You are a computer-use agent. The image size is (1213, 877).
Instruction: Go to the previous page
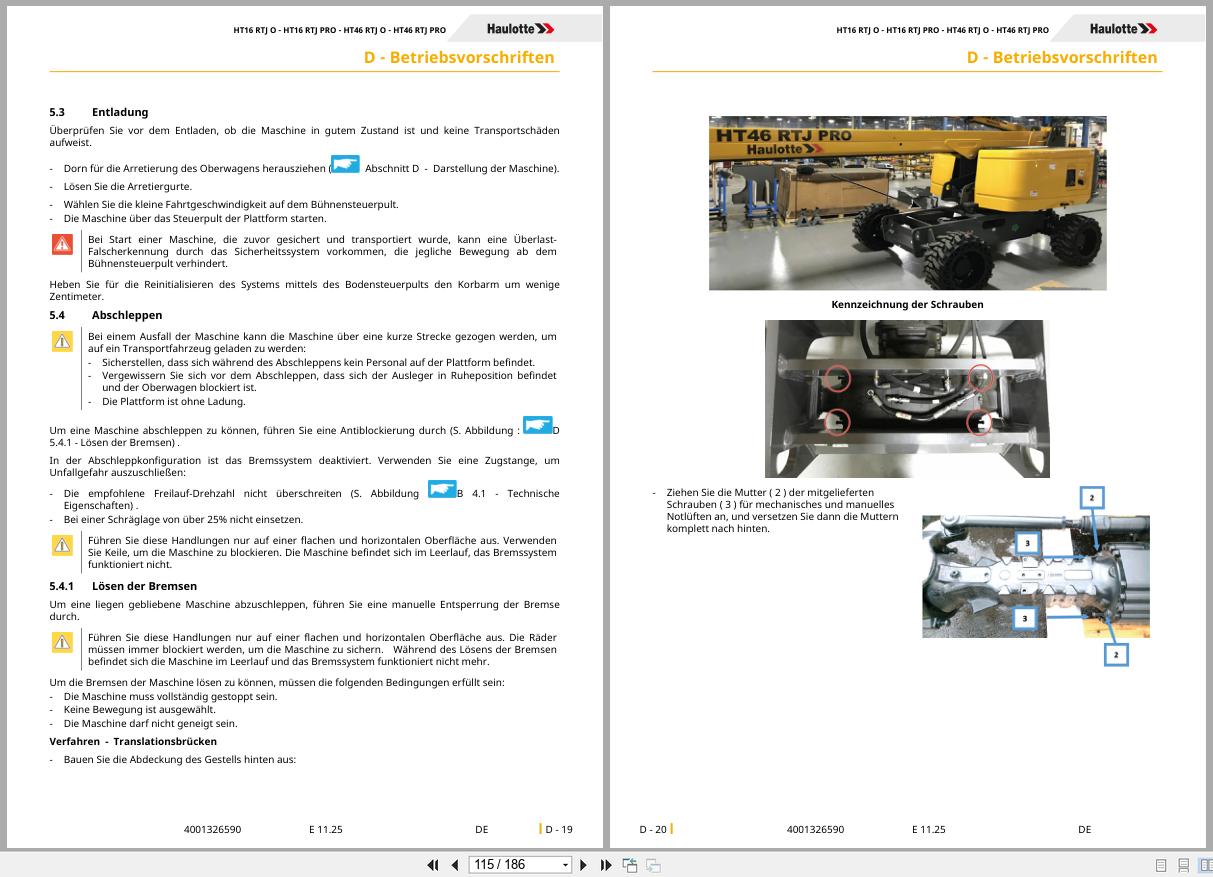pyautogui.click(x=455, y=865)
